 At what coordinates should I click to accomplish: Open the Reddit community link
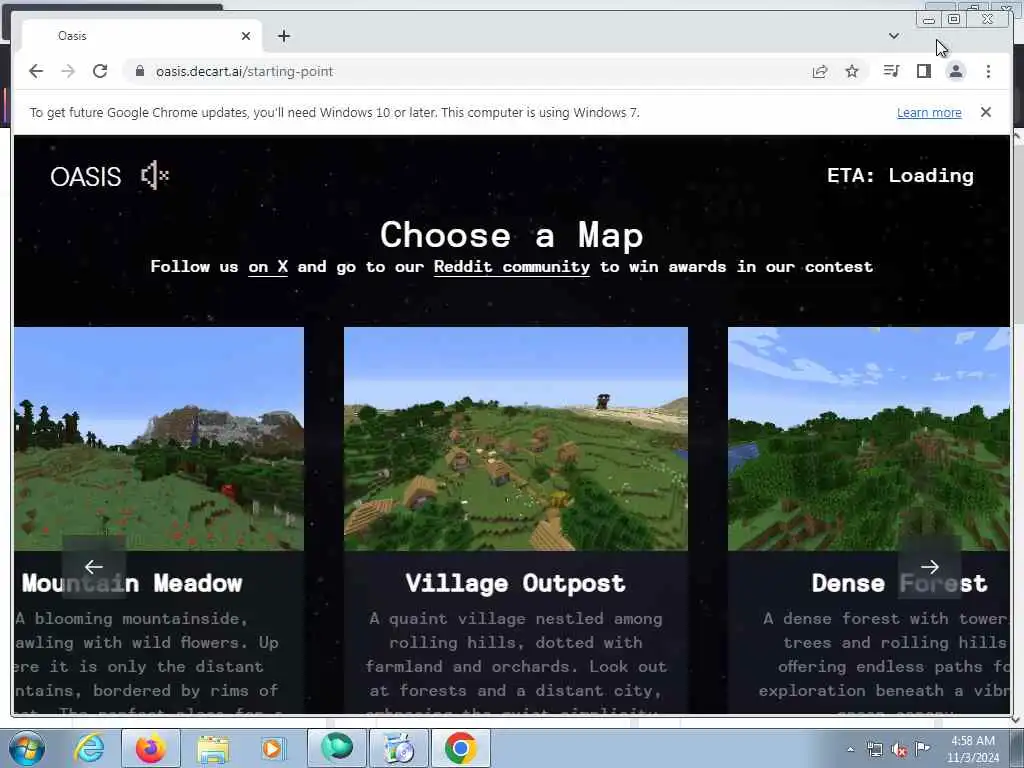point(512,266)
